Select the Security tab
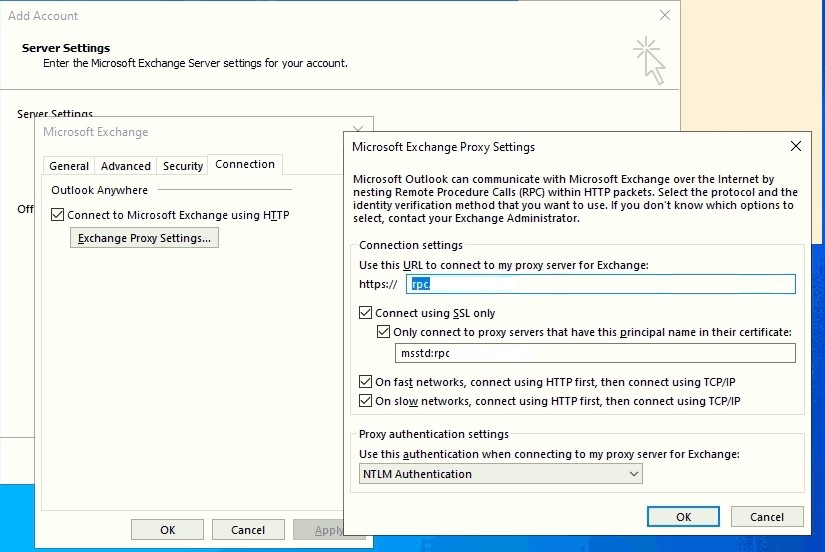Viewport: 825px width, 552px height. pyautogui.click(x=183, y=166)
